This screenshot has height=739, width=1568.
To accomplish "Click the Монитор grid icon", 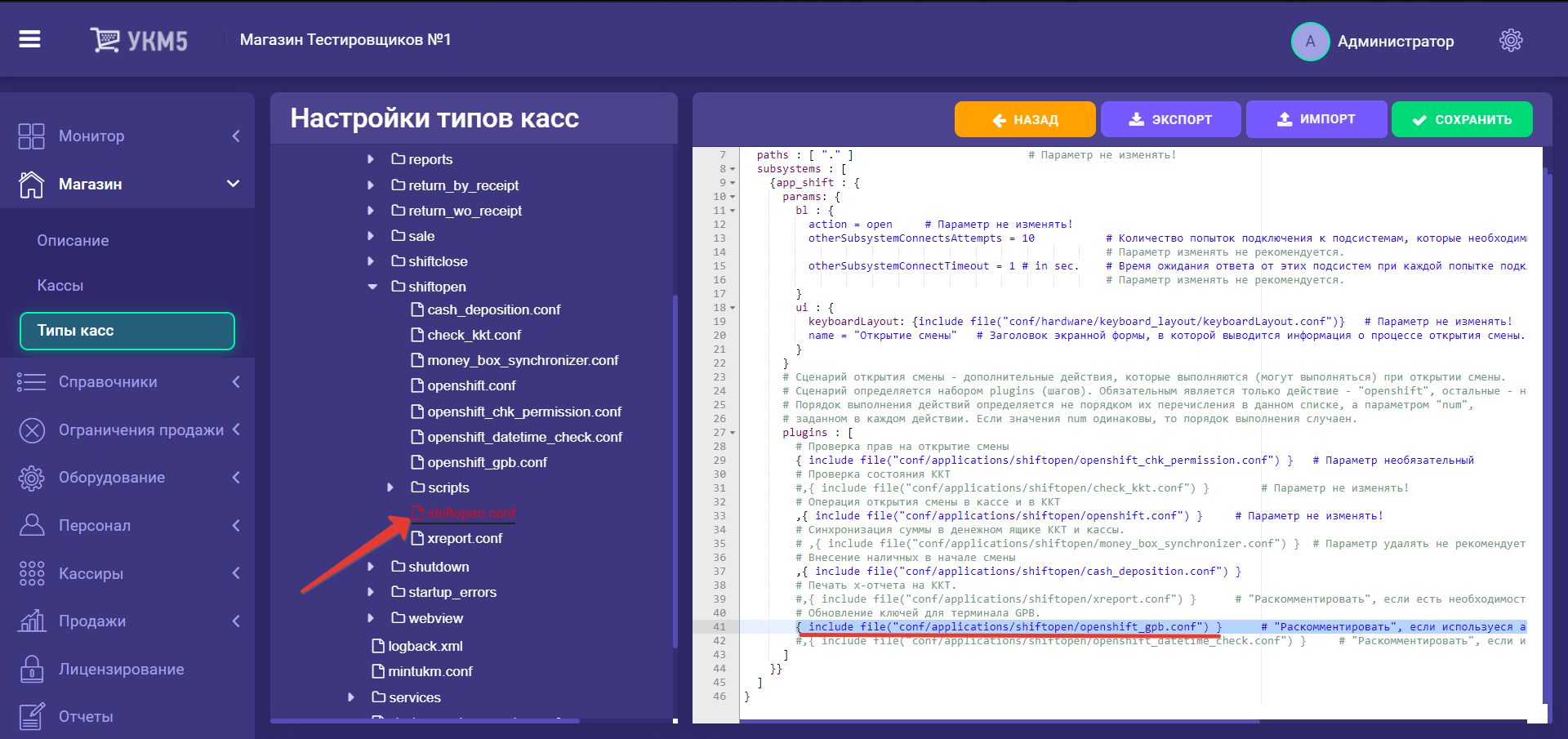I will (31, 136).
